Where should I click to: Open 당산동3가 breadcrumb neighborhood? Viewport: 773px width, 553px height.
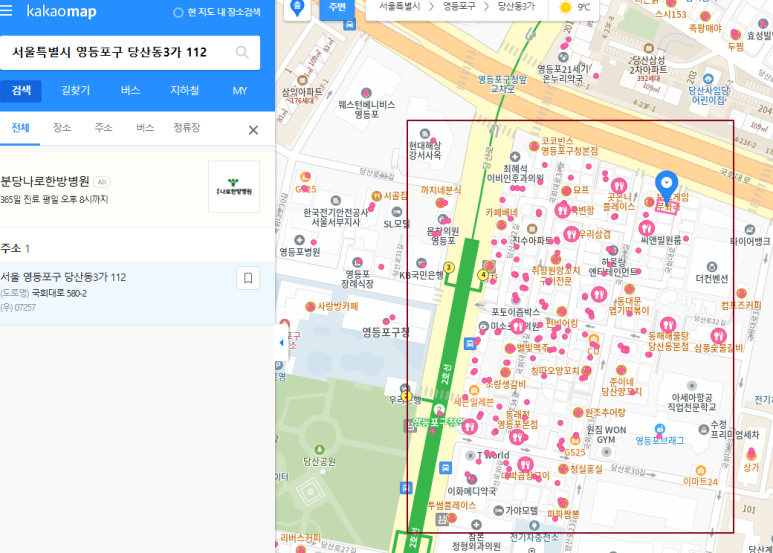[x=516, y=6]
